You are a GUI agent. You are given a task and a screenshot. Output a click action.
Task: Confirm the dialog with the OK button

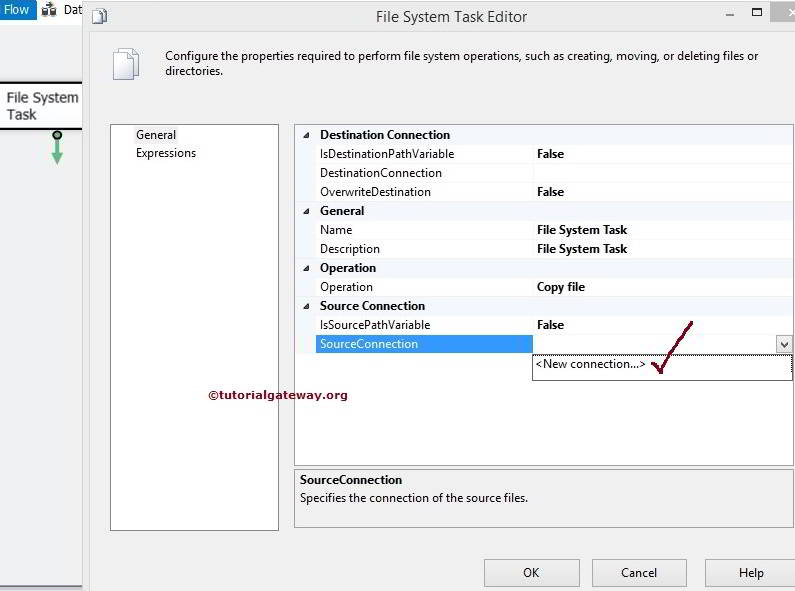click(x=531, y=573)
